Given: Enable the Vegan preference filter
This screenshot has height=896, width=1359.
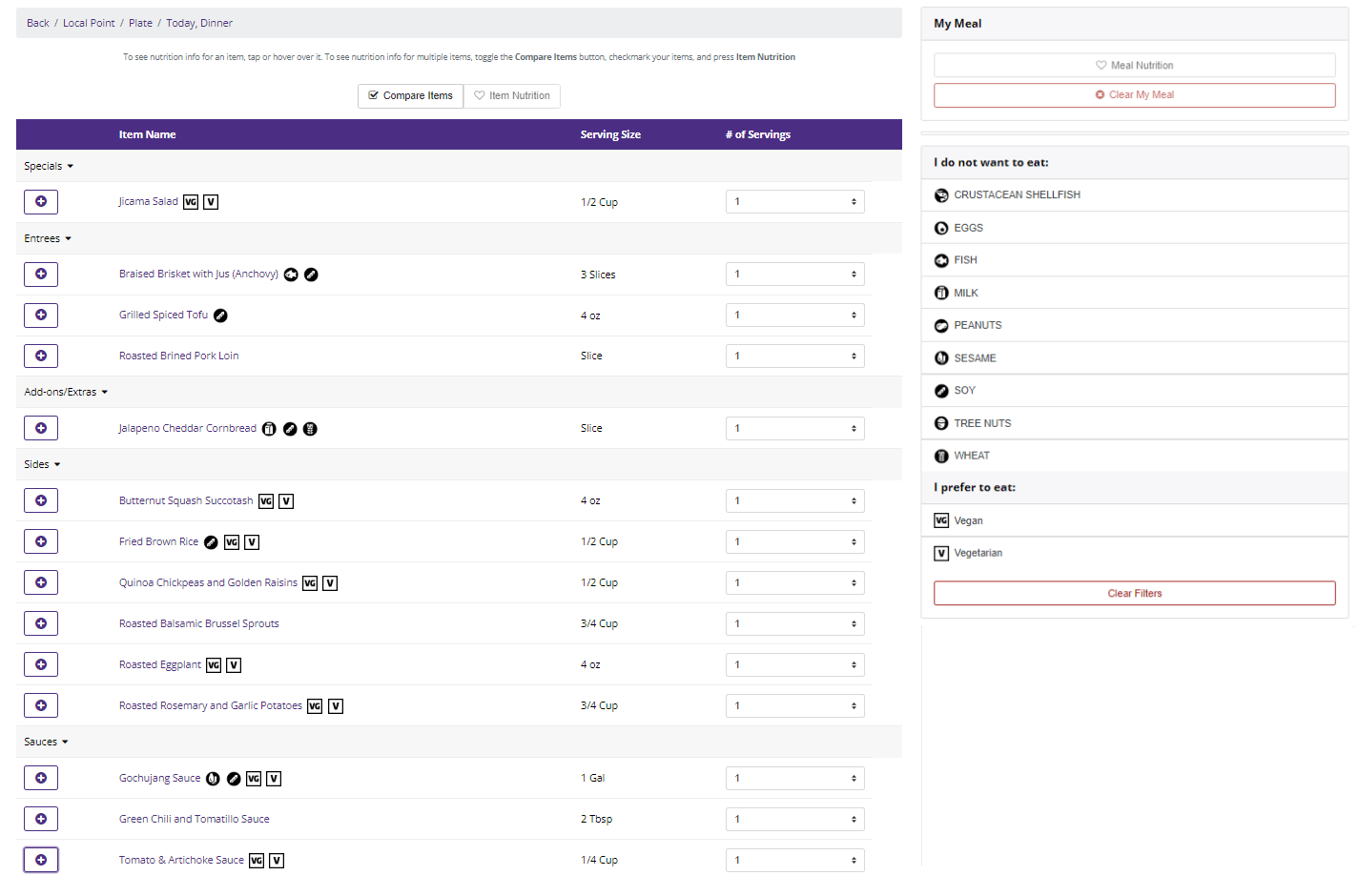Looking at the screenshot, I should tap(967, 521).
